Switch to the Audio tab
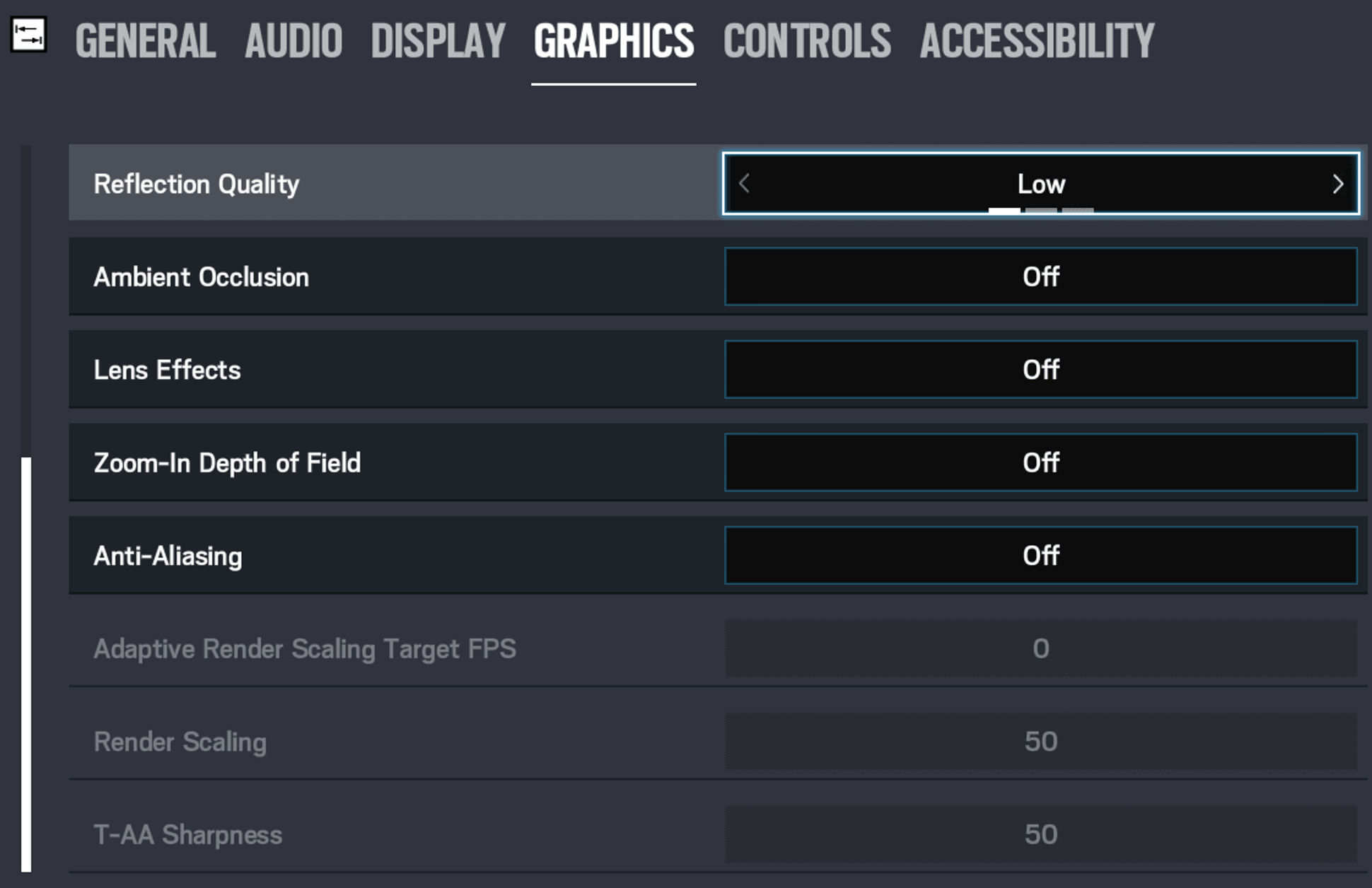Image resolution: width=1372 pixels, height=888 pixels. [x=293, y=41]
